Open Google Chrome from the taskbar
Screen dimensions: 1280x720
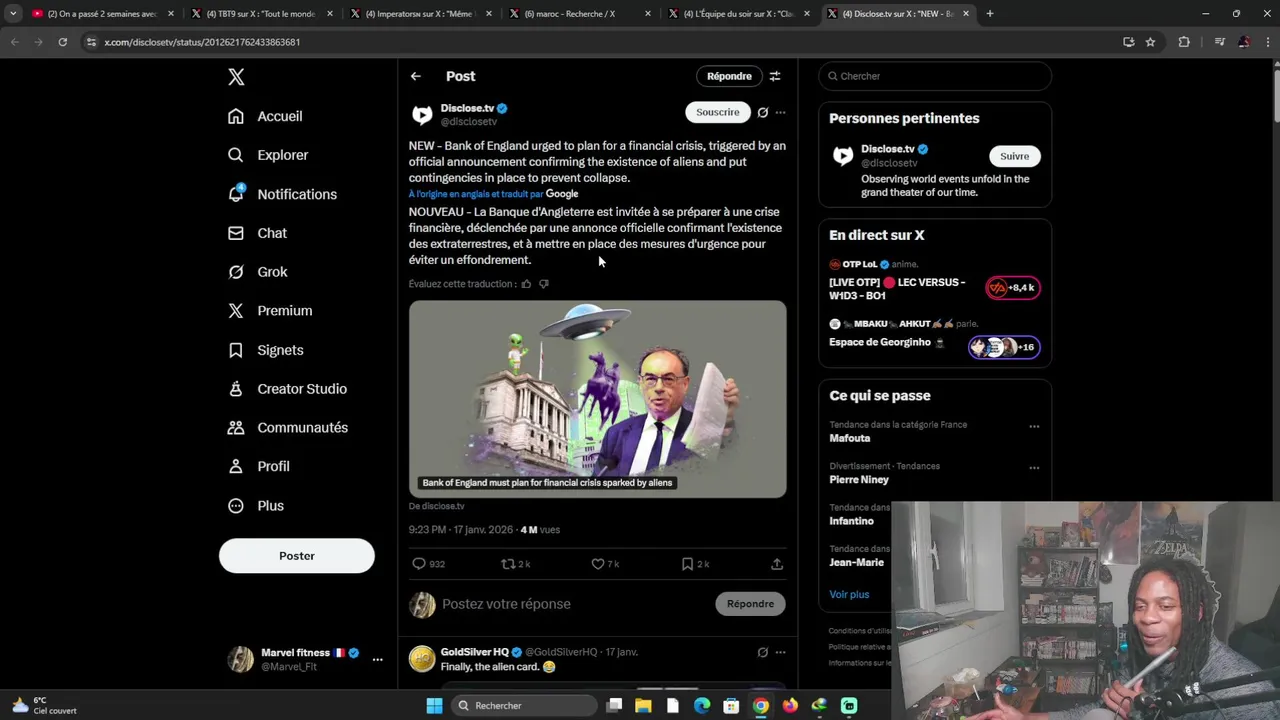coord(761,706)
